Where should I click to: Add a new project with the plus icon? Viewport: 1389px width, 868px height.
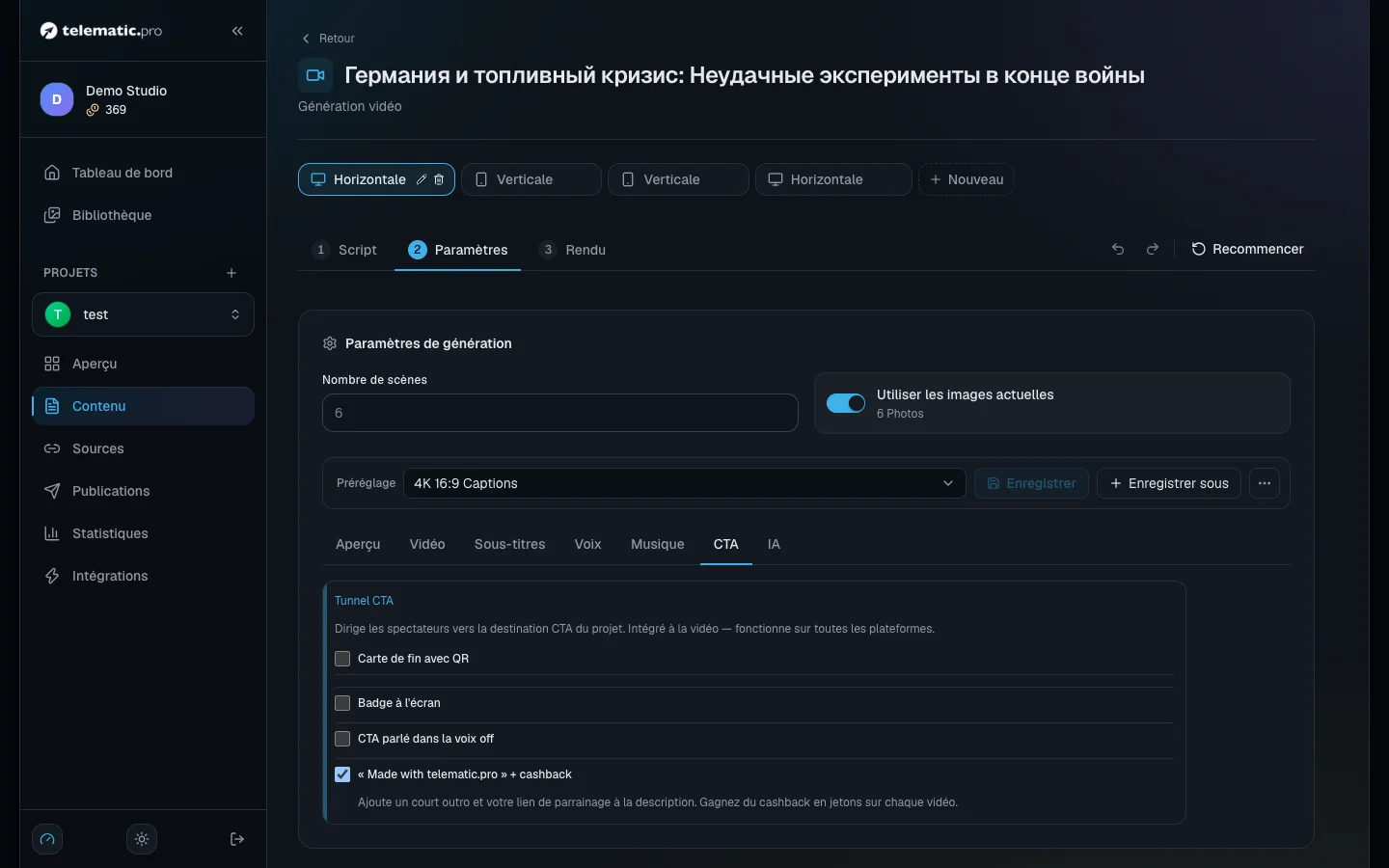(231, 273)
